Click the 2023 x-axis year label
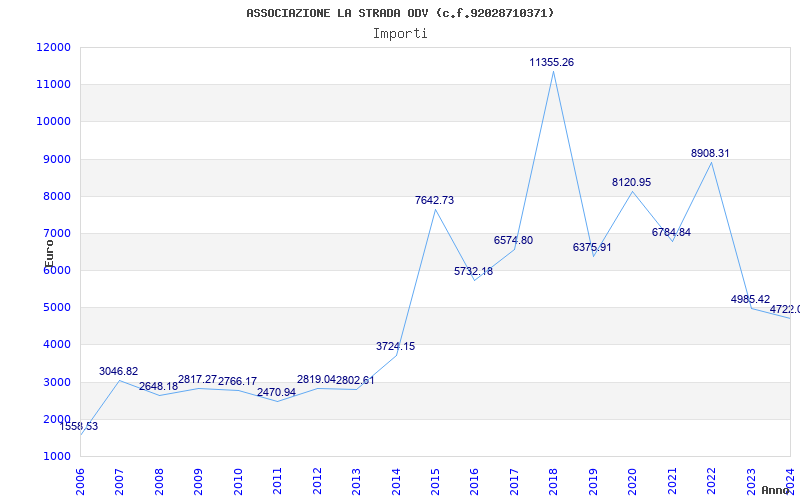The width and height of the screenshot is (800, 500). tap(751, 481)
